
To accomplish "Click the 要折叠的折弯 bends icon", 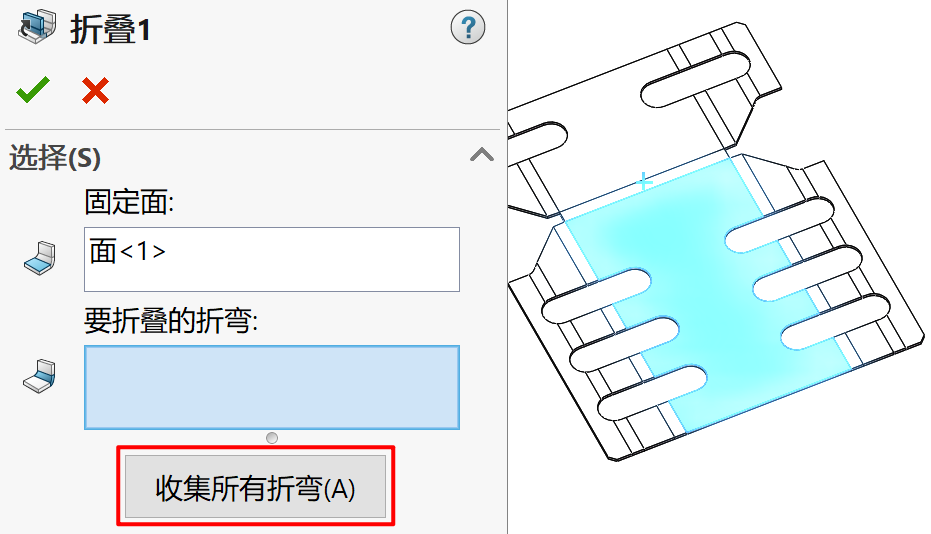I will click(x=40, y=376).
